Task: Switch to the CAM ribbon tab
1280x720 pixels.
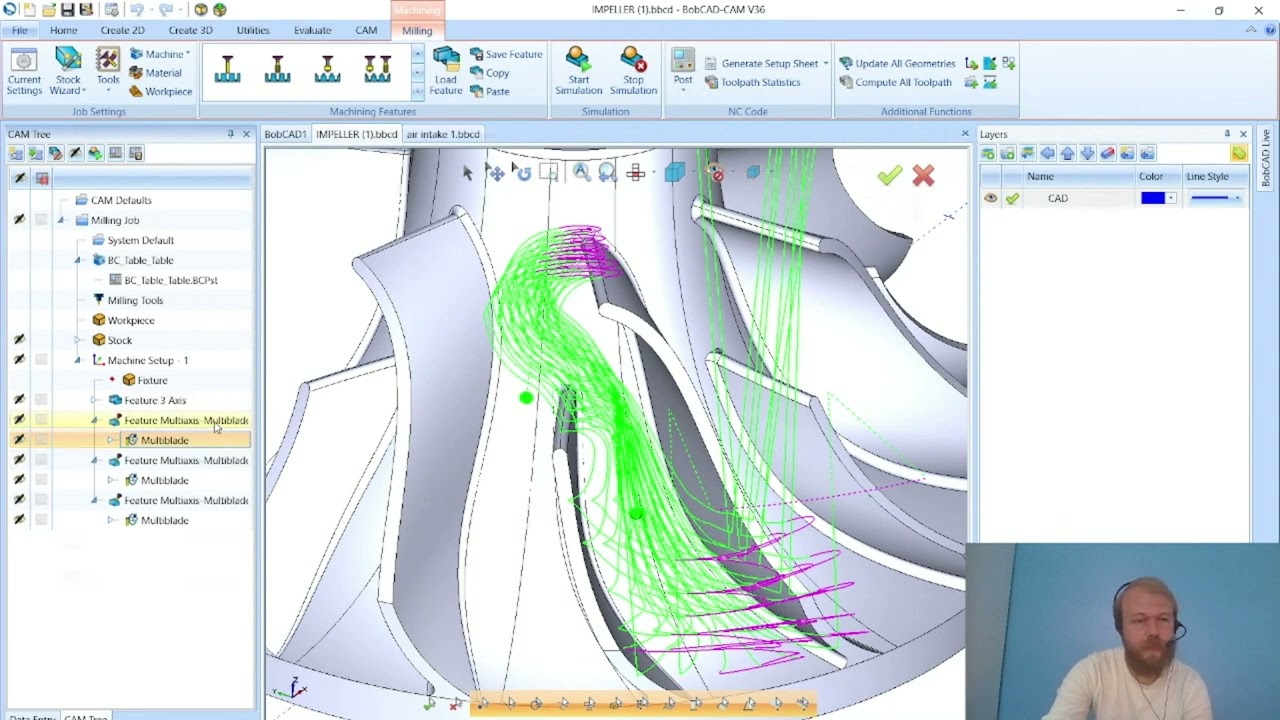Action: (x=366, y=30)
